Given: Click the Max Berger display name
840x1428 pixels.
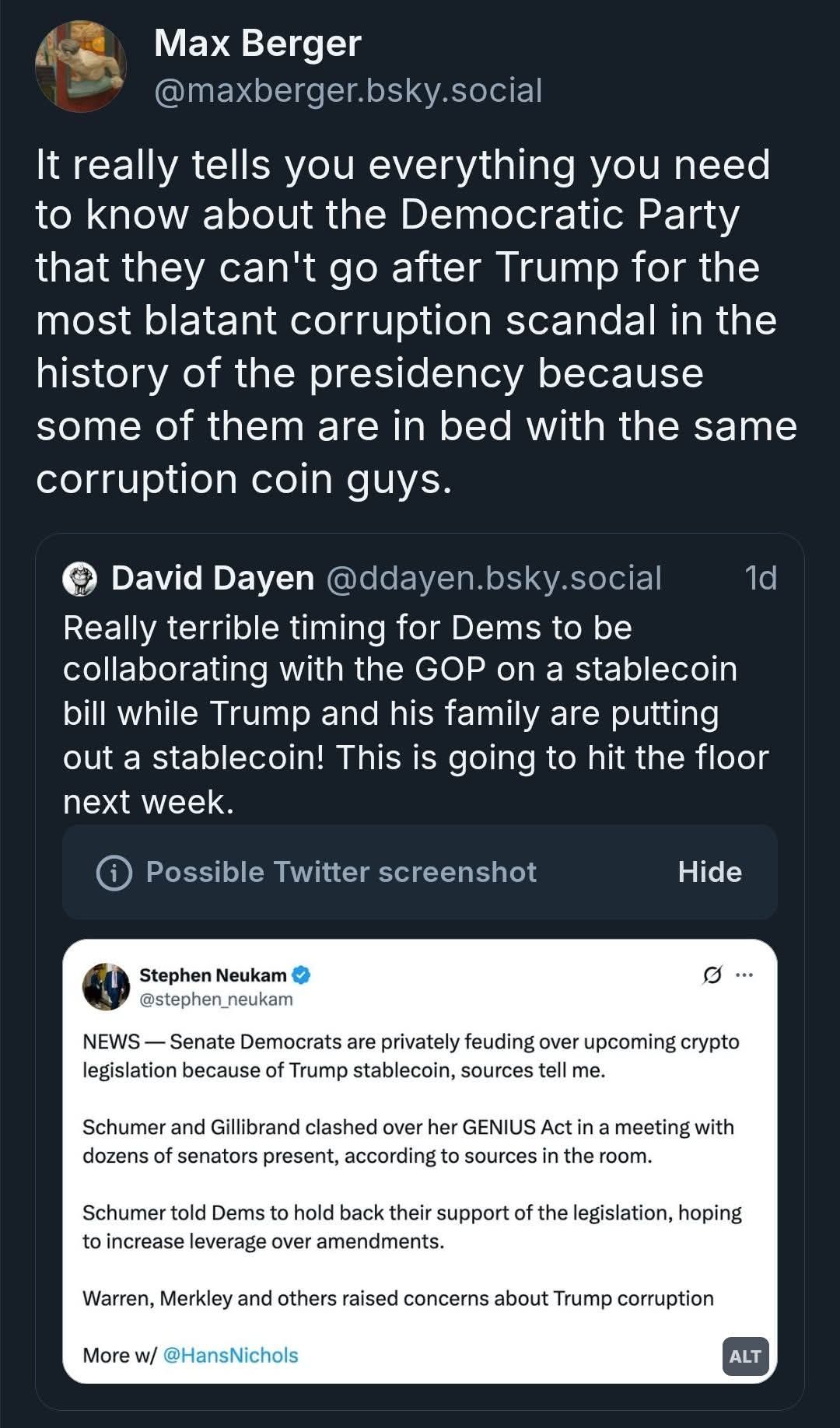Looking at the screenshot, I should (257, 43).
